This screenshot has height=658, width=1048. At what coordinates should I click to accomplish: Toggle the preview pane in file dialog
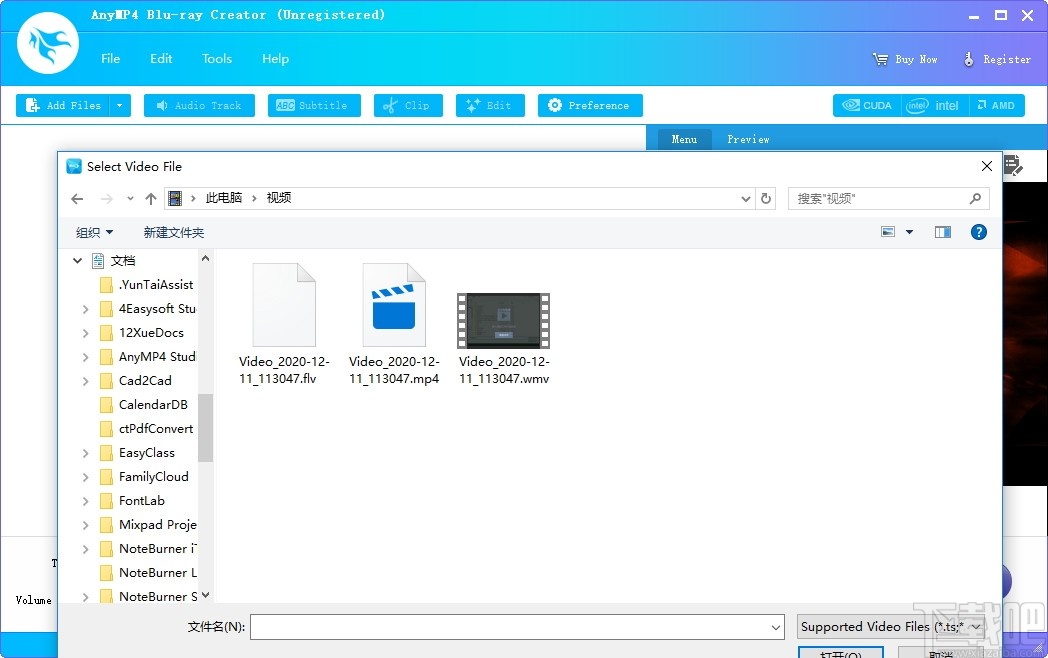point(942,231)
